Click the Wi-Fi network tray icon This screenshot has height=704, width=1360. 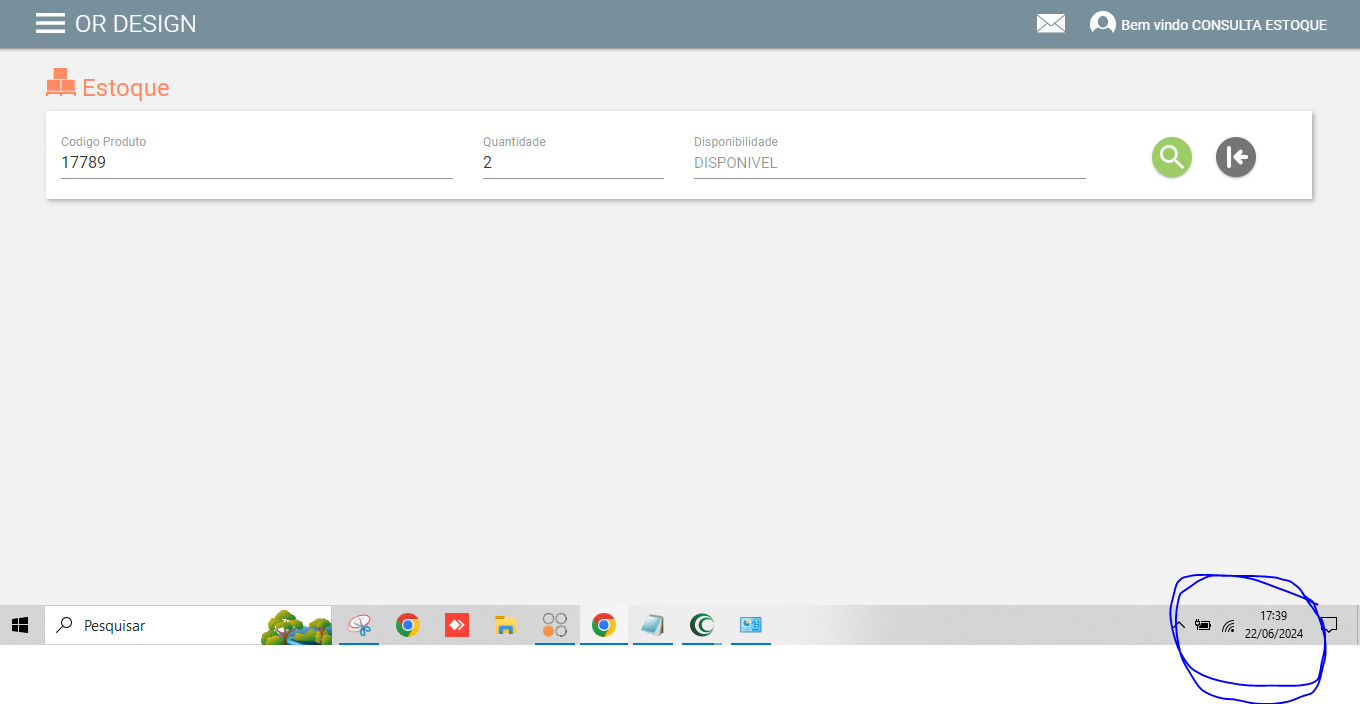point(1228,626)
